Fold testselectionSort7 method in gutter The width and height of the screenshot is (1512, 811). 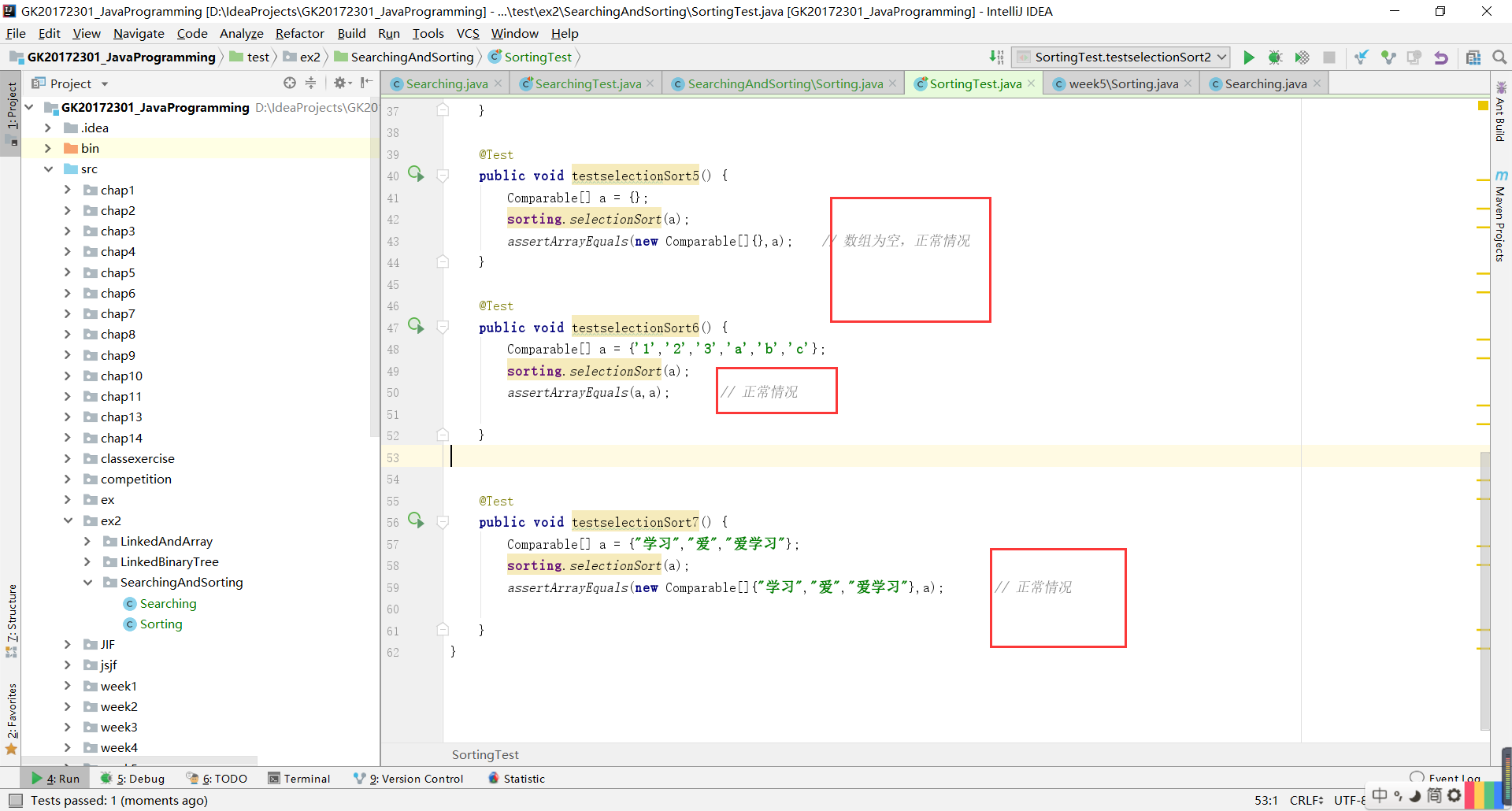[443, 522]
